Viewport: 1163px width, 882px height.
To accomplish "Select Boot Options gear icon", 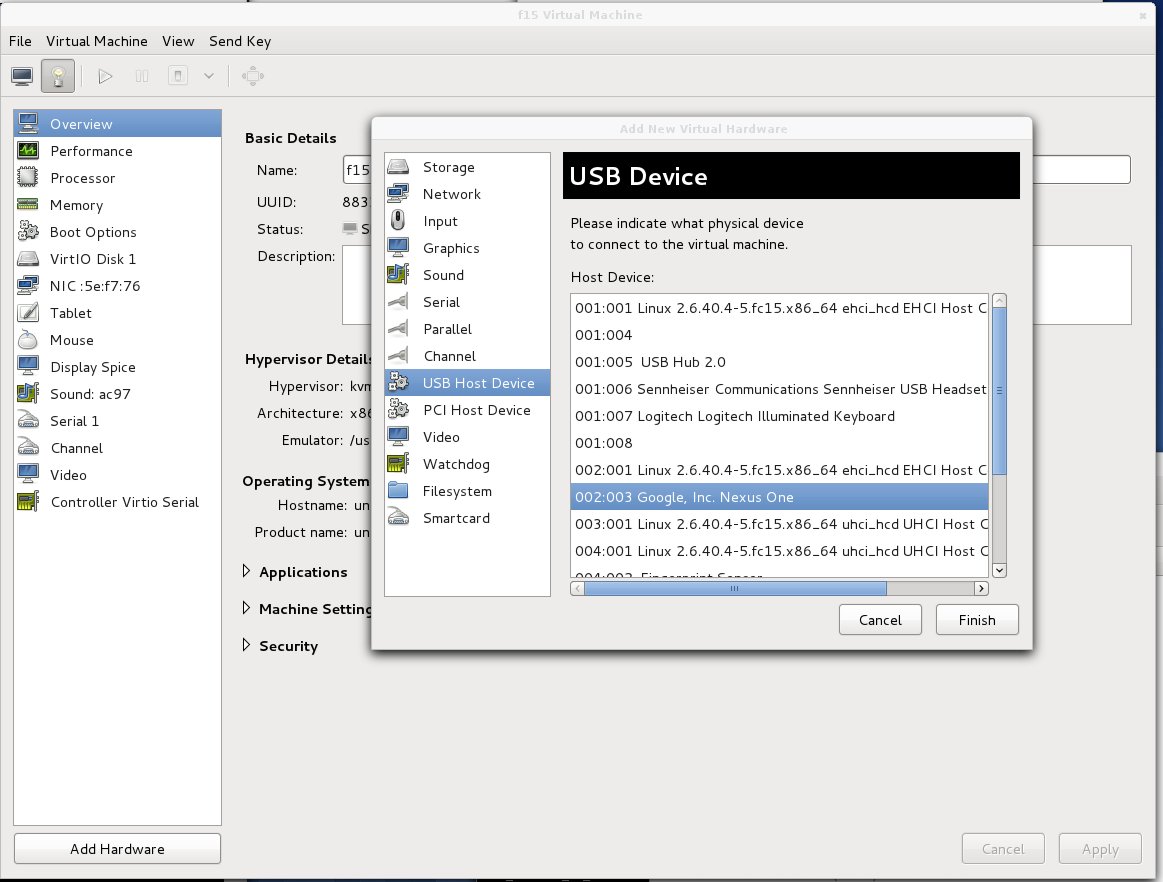I will (28, 231).
